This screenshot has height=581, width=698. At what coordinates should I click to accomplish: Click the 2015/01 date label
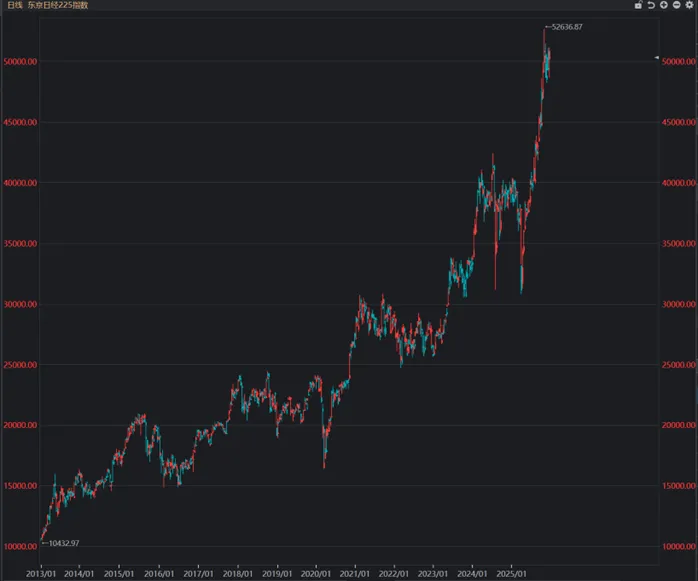point(119,574)
